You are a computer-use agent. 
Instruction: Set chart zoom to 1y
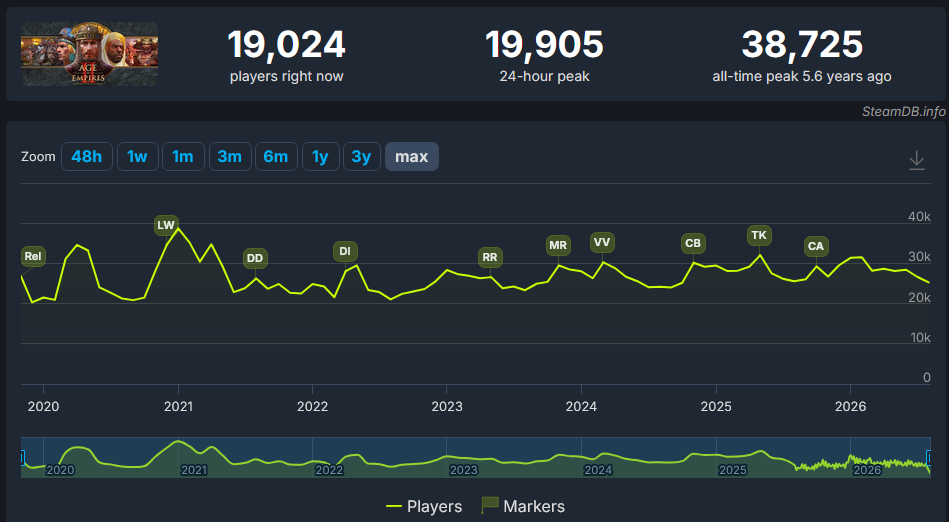320,156
